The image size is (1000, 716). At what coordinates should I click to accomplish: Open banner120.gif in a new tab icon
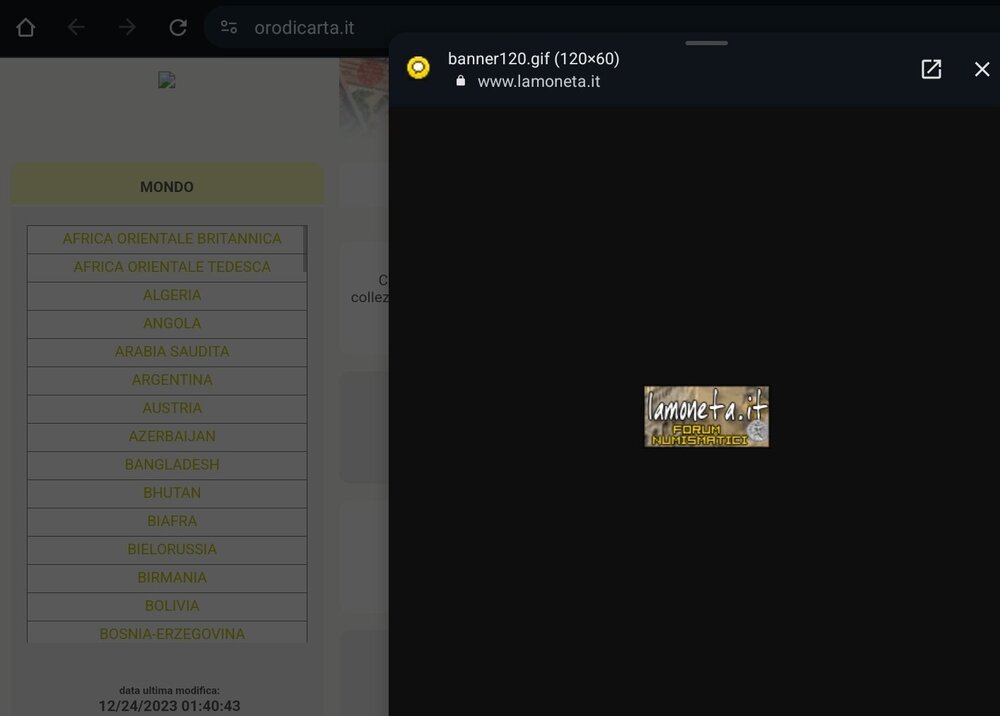[x=931, y=69]
